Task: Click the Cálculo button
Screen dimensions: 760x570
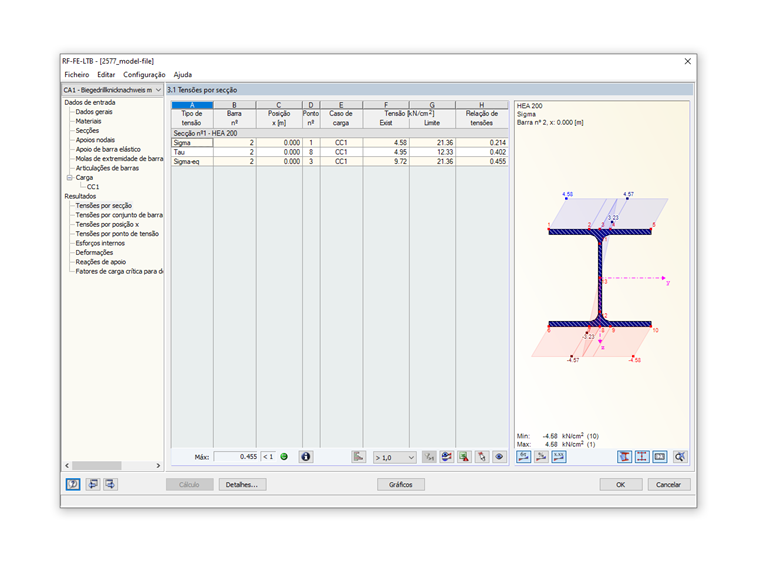Action: point(190,484)
